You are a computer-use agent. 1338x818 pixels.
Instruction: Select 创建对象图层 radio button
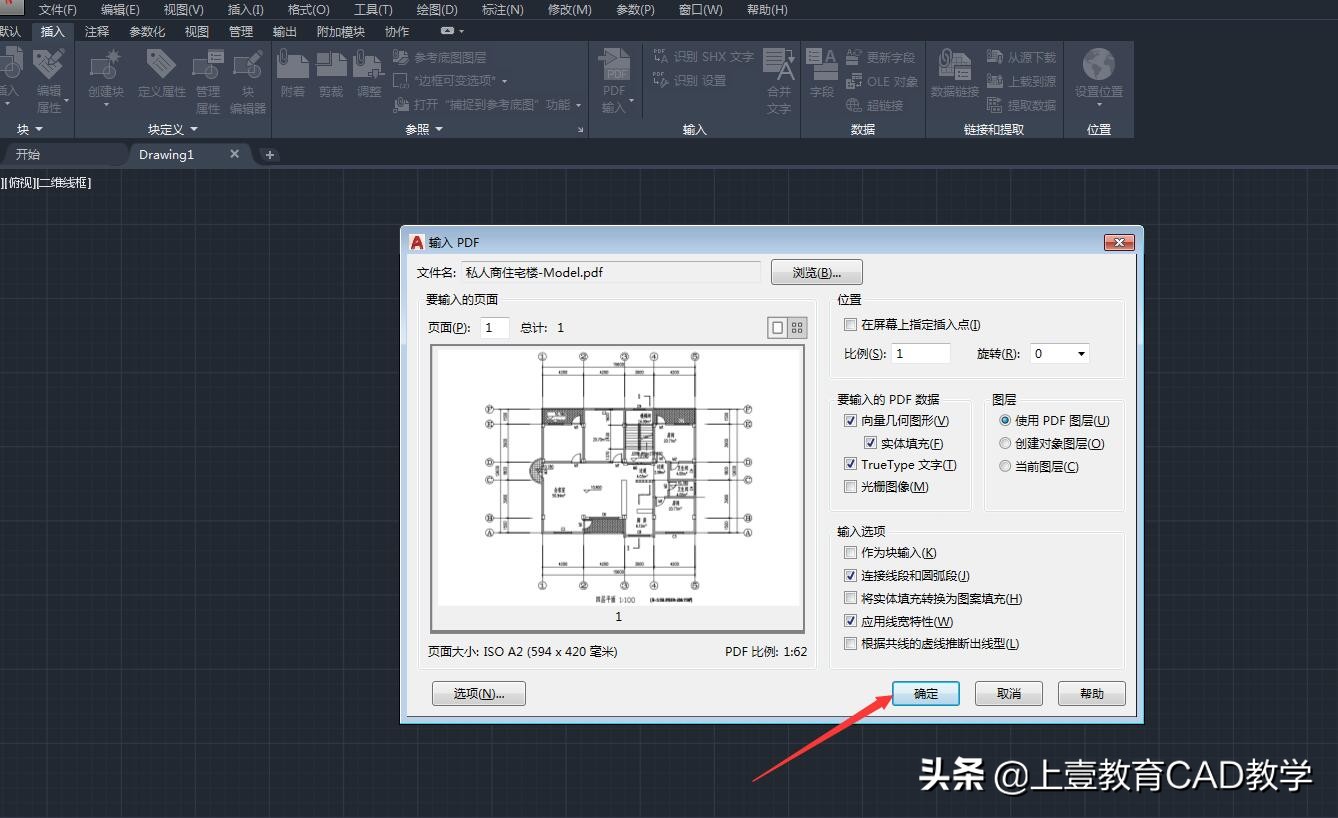tap(1004, 443)
